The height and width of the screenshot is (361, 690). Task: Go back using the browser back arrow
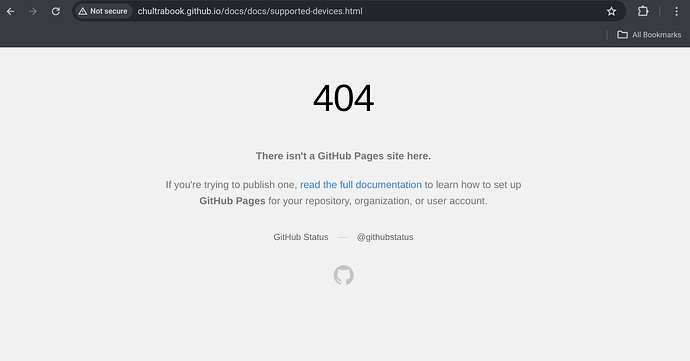(11, 11)
